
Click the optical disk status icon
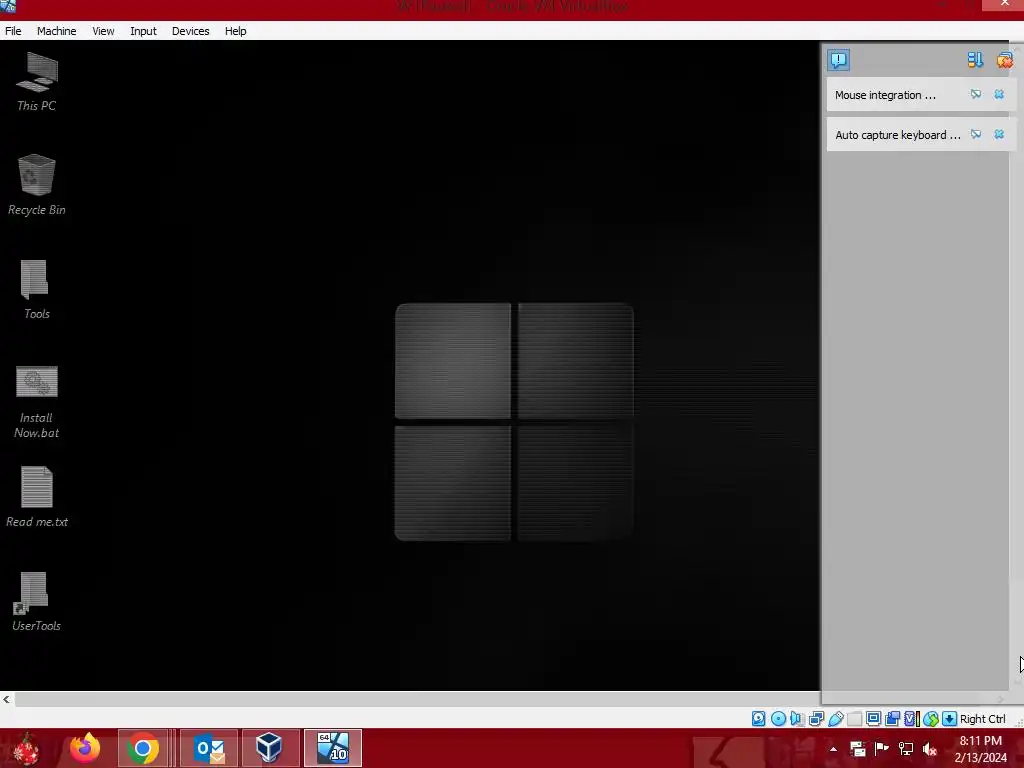[x=778, y=719]
